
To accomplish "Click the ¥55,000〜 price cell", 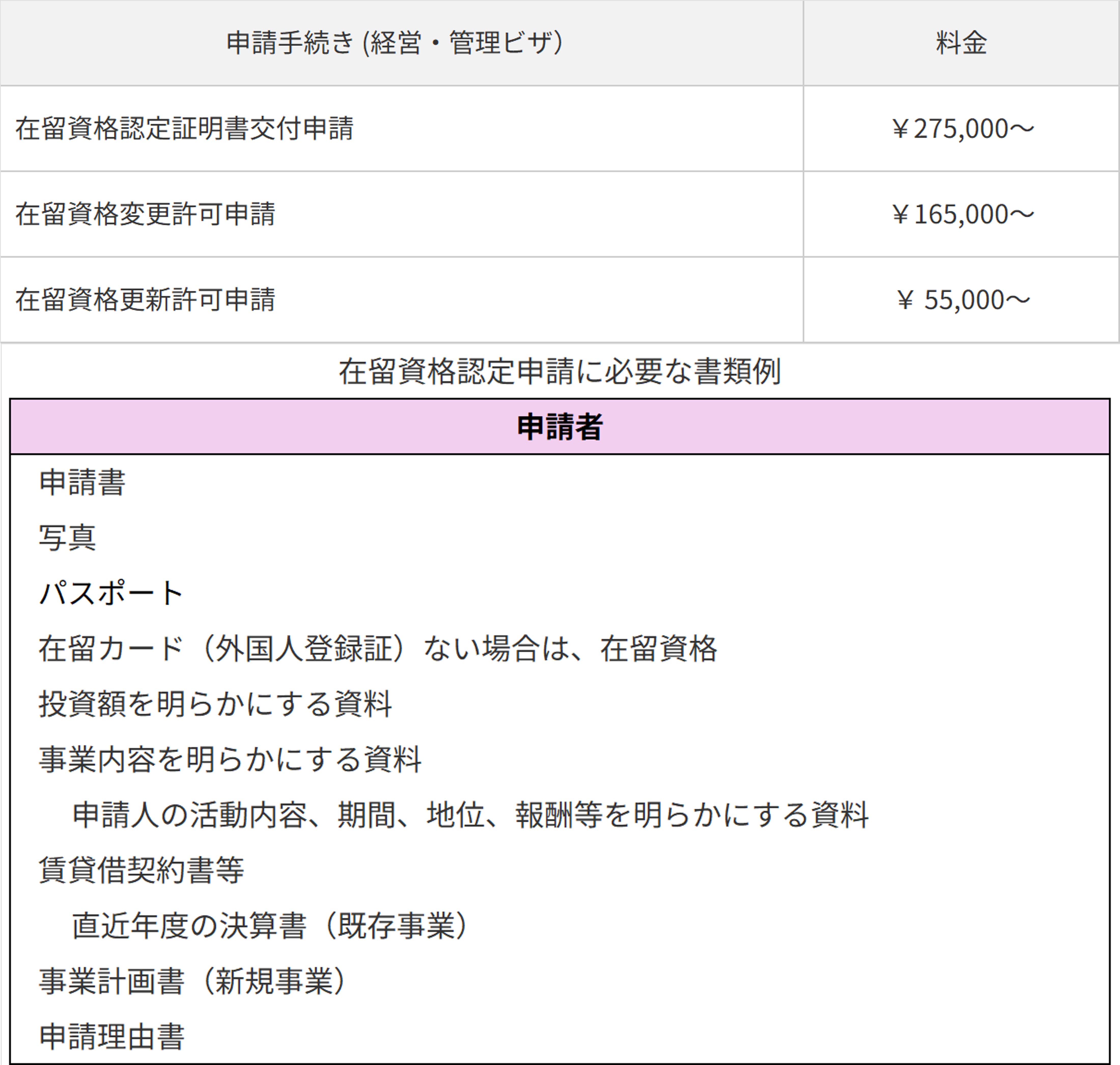I will coord(962,300).
